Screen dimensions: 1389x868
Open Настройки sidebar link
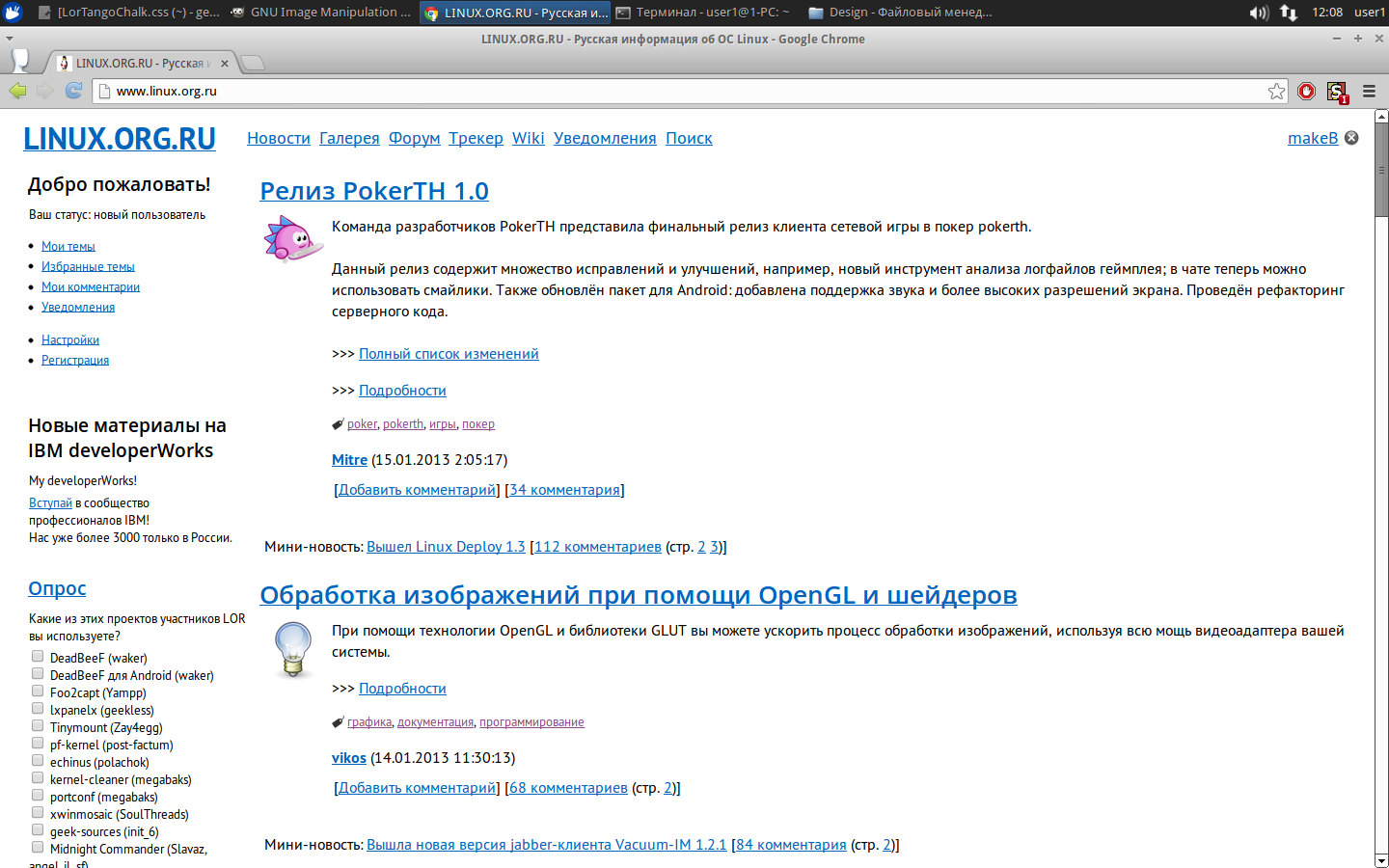(x=70, y=339)
